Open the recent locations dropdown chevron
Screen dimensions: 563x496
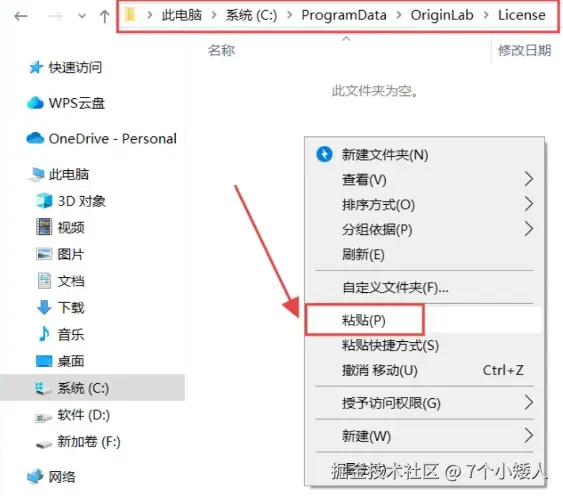(x=82, y=16)
